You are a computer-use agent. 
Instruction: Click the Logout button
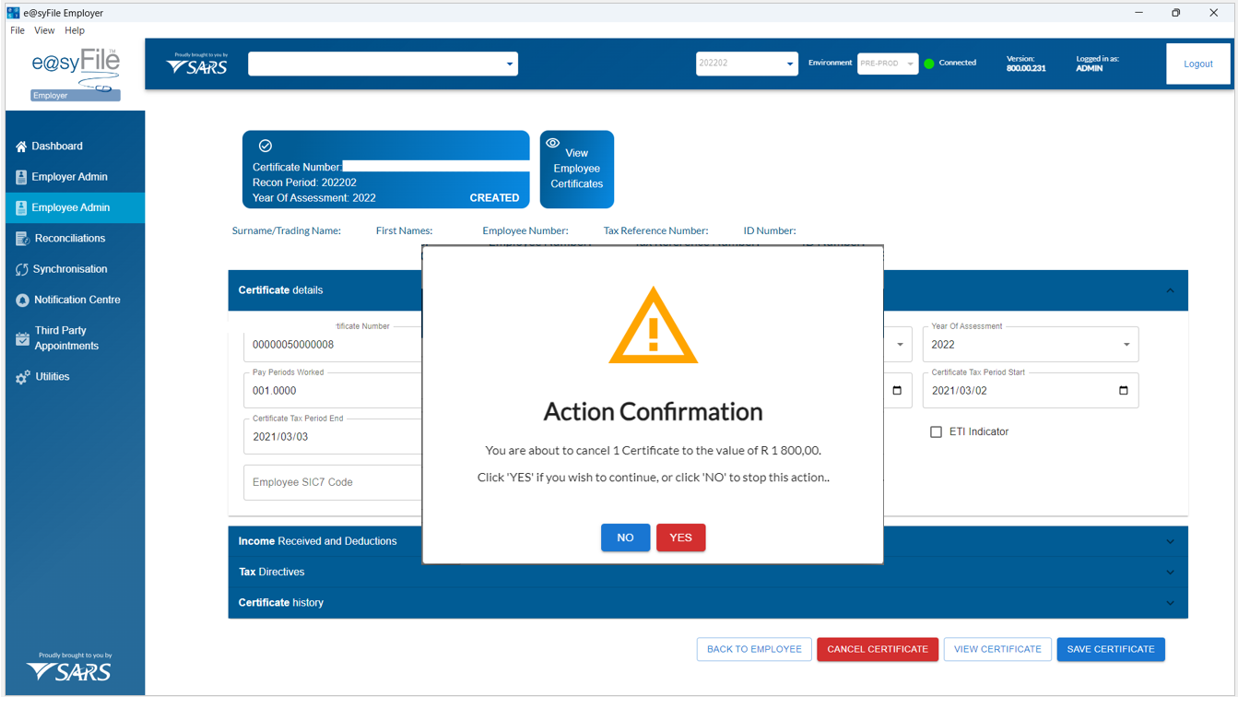(x=1197, y=64)
